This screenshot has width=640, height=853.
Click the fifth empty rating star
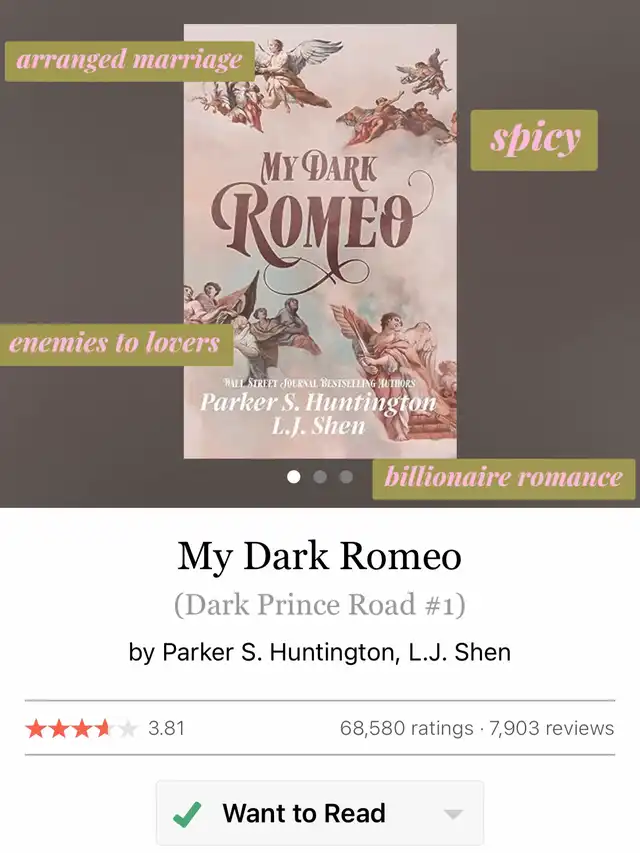click(x=127, y=728)
